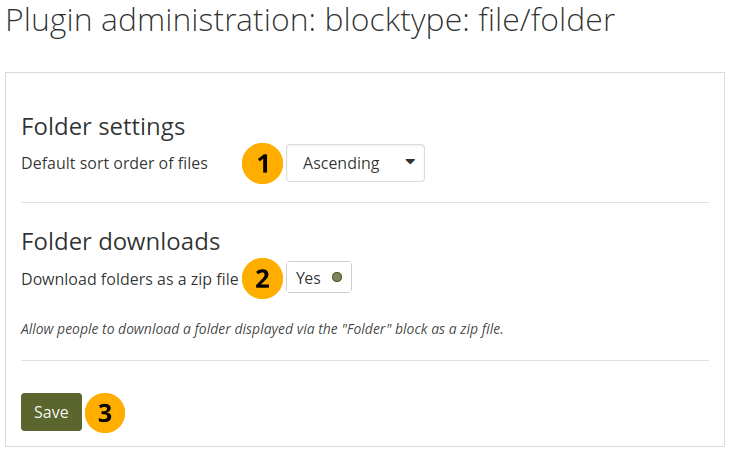This screenshot has width=730, height=452.
Task: Select the "Folder downloads" heading
Action: click(x=120, y=242)
